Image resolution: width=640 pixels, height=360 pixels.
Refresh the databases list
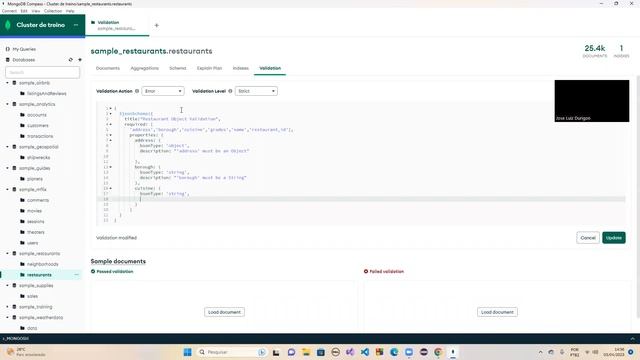coord(71,60)
